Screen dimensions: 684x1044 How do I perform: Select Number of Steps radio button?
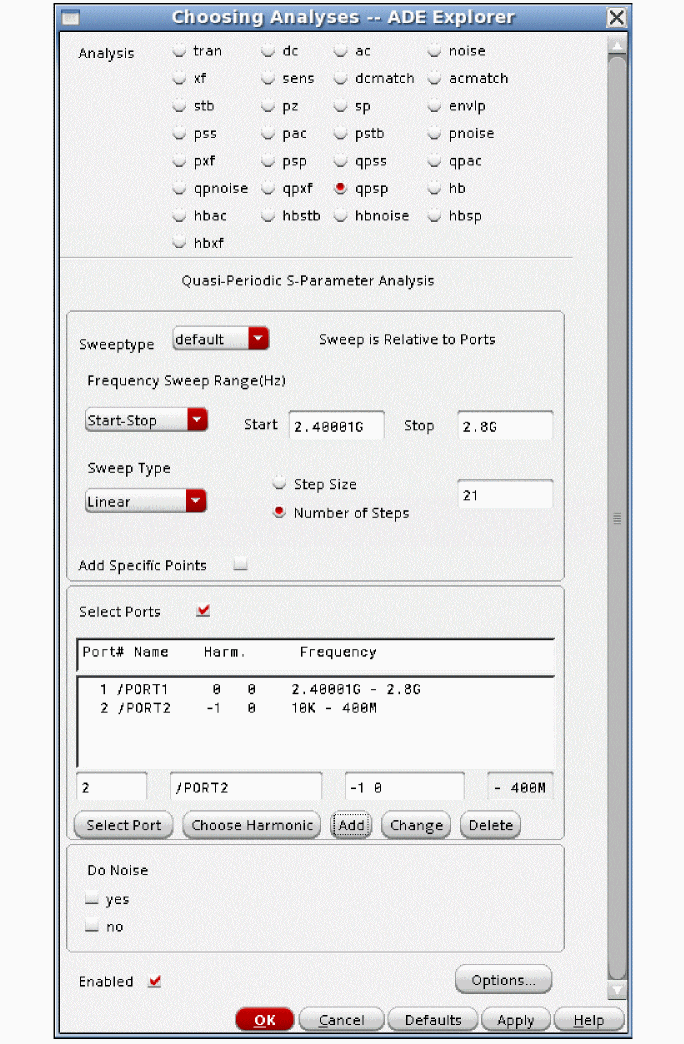pos(280,512)
